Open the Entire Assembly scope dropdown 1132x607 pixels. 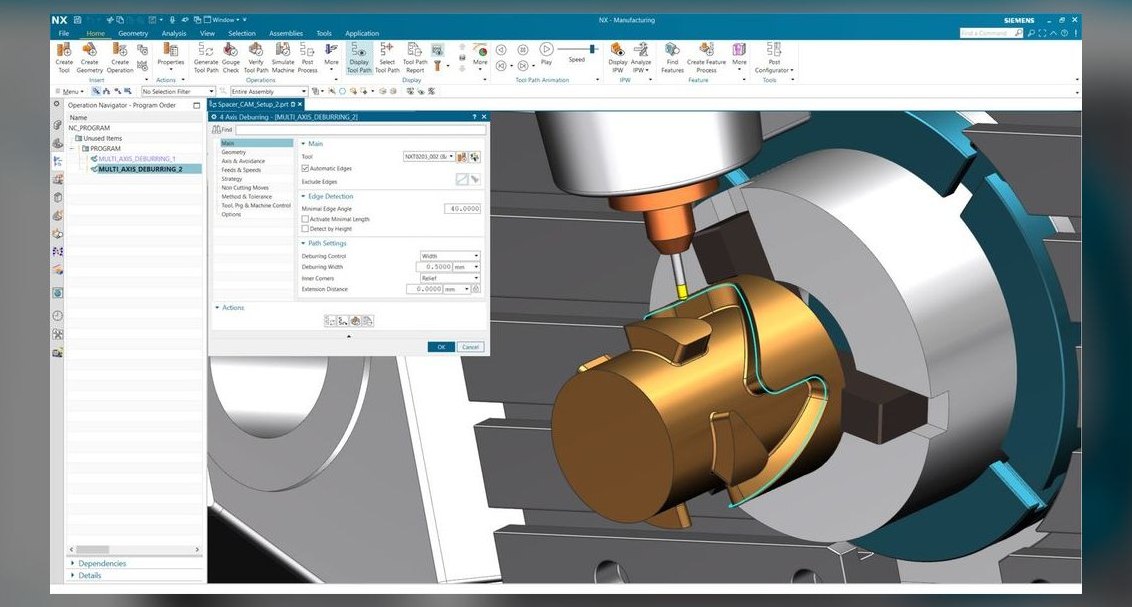[x=269, y=92]
